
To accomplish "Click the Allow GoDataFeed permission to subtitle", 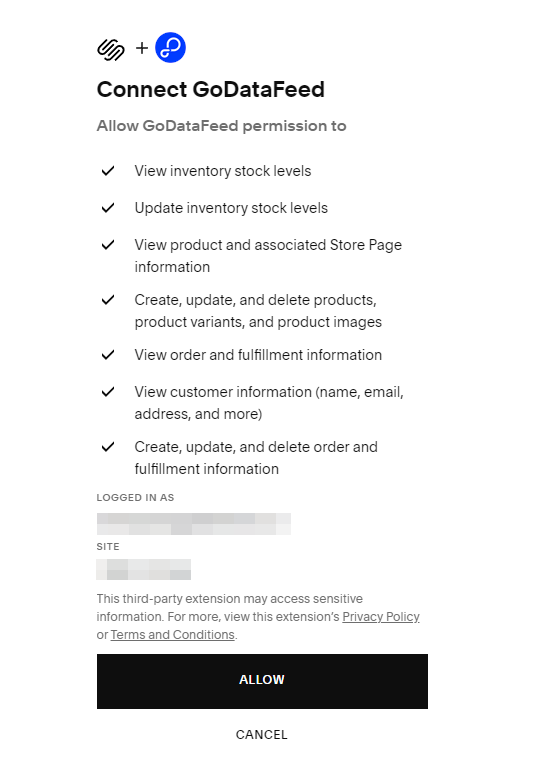I will coord(221,126).
